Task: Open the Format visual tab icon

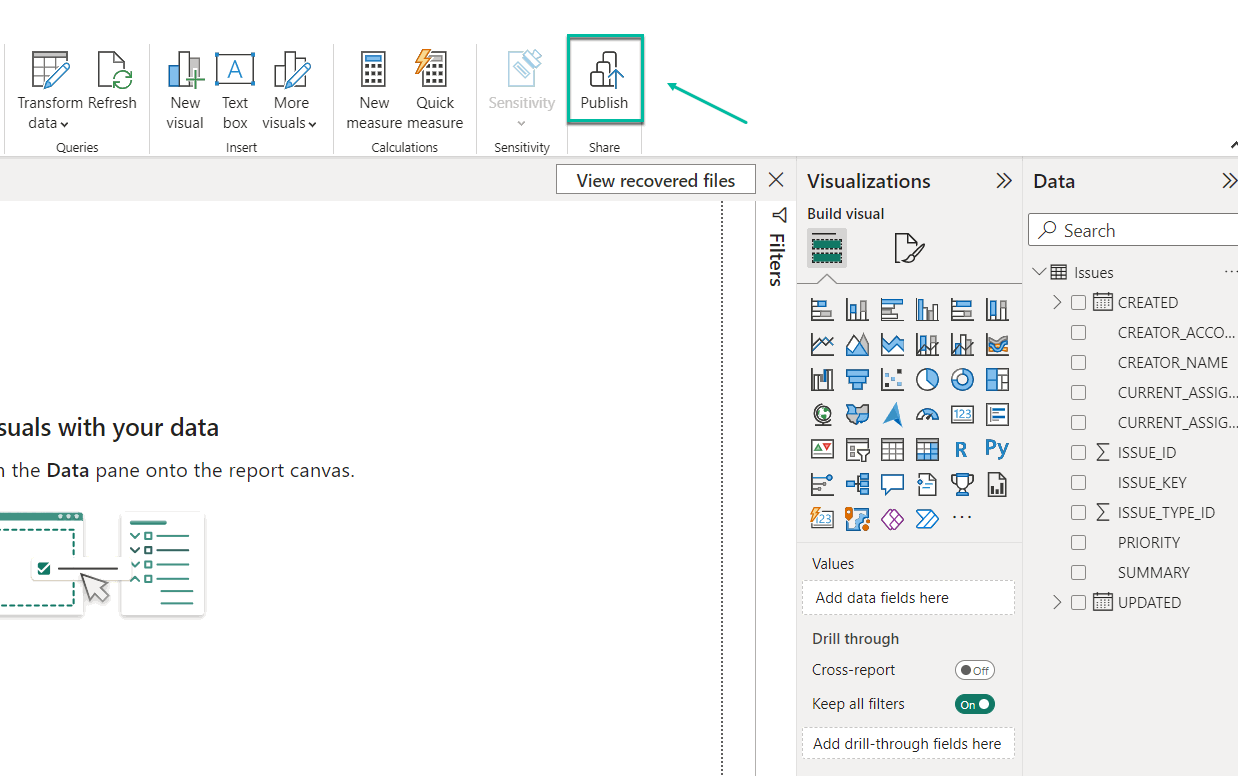Action: pyautogui.click(x=908, y=248)
